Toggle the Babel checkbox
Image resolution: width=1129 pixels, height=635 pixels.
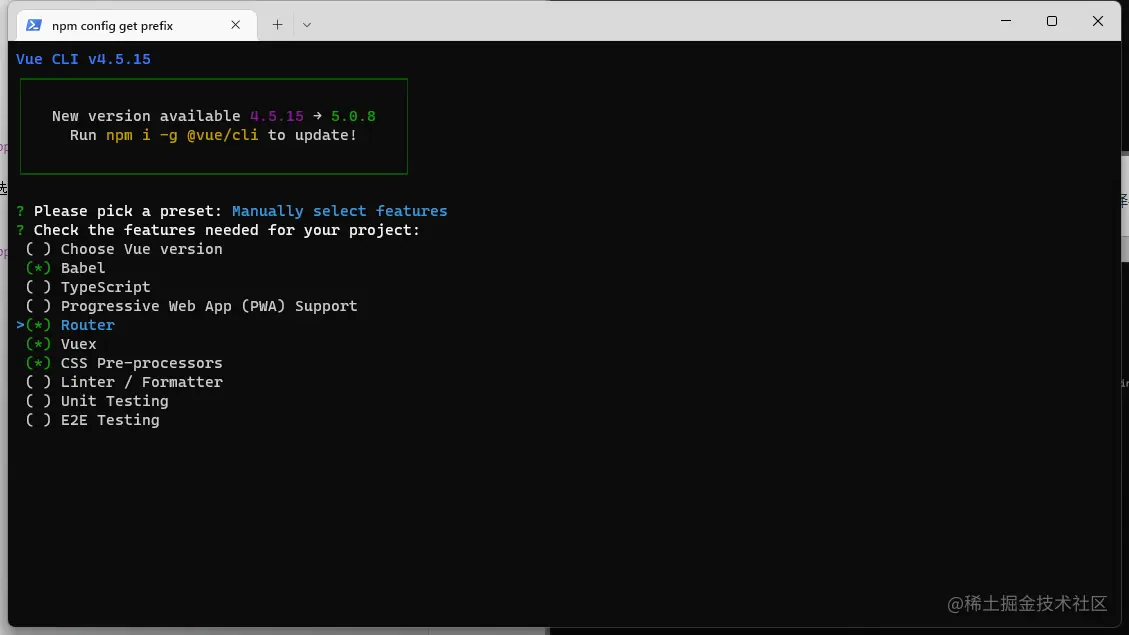(x=38, y=268)
